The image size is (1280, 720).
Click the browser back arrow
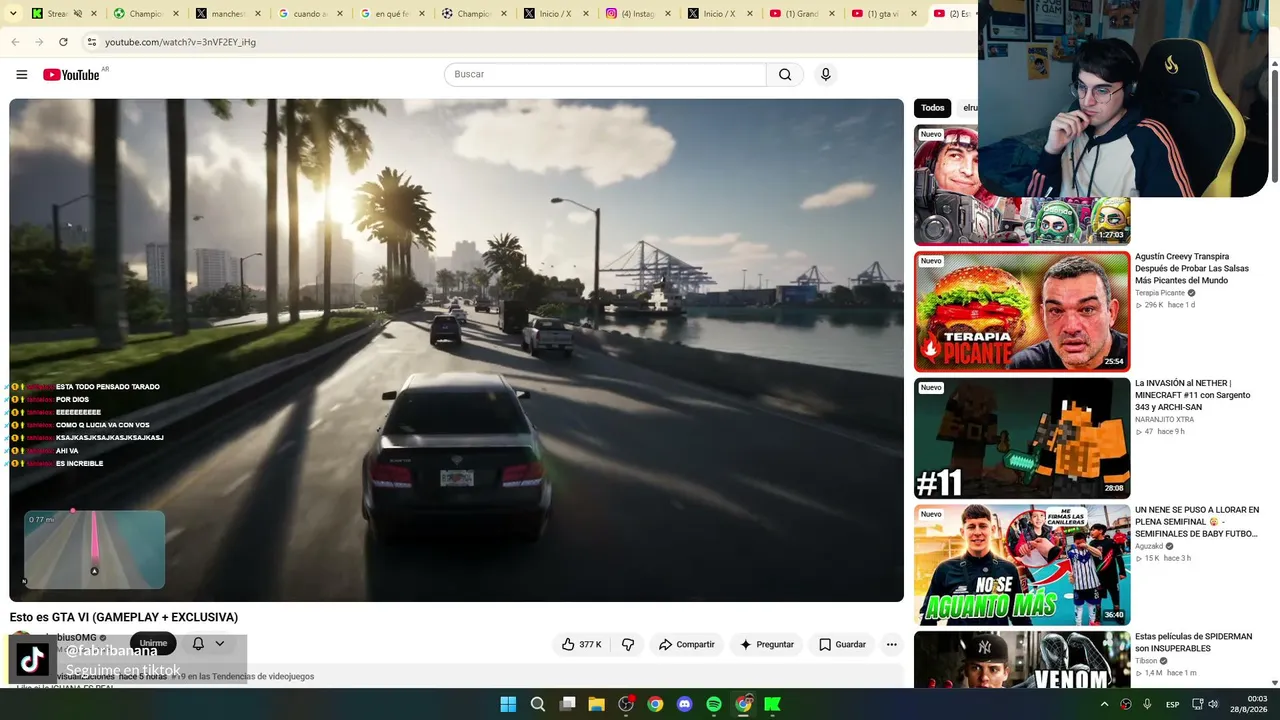[15, 42]
